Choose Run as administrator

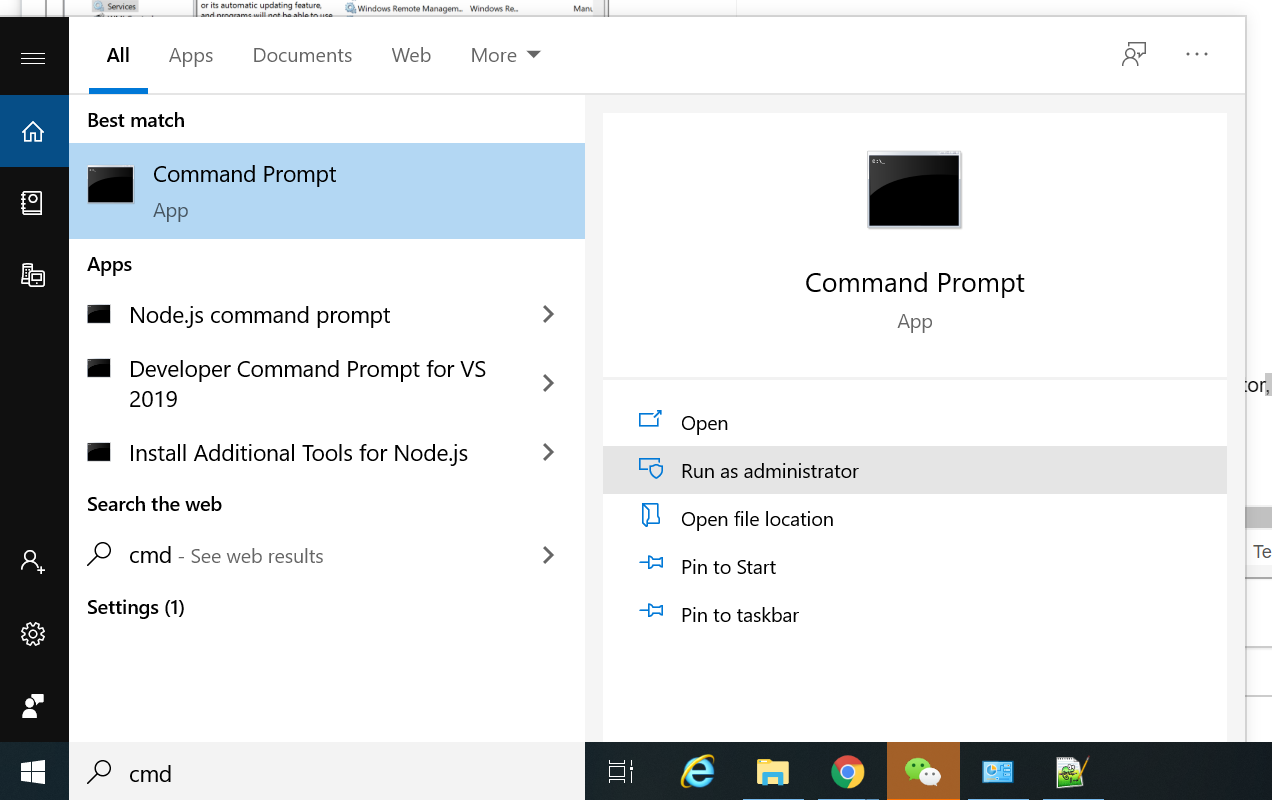pyautogui.click(x=769, y=471)
